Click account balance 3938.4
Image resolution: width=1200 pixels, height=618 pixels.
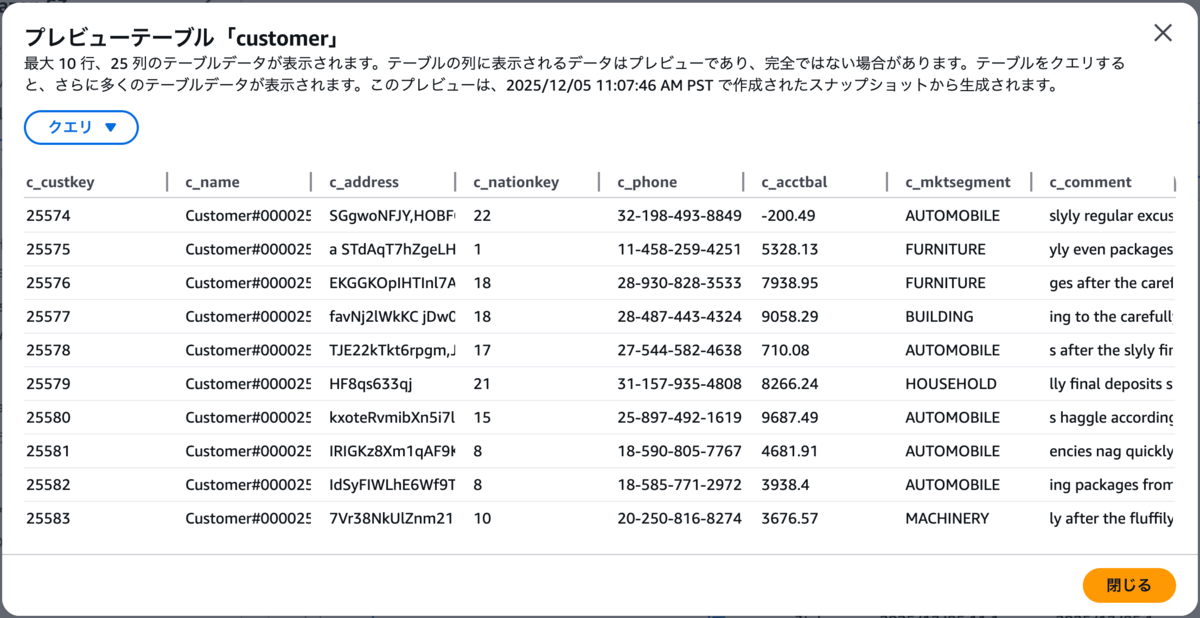tap(786, 485)
